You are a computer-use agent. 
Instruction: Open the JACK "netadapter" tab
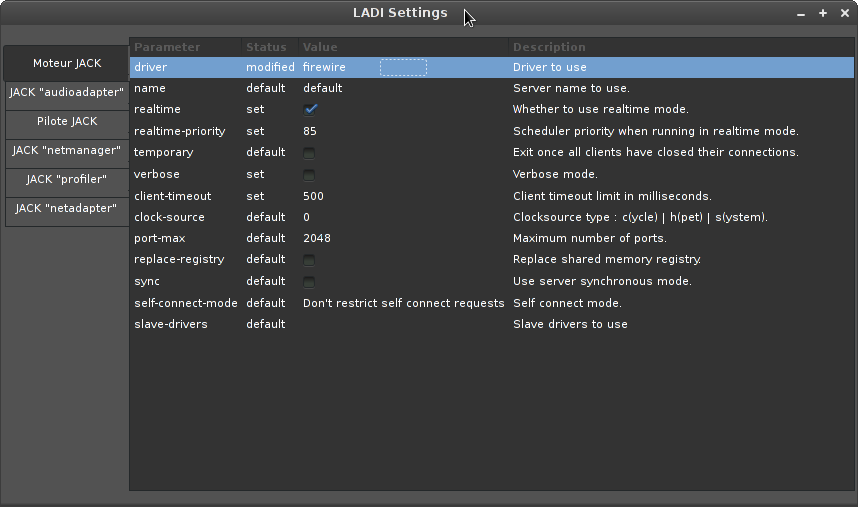pyautogui.click(x=67, y=209)
